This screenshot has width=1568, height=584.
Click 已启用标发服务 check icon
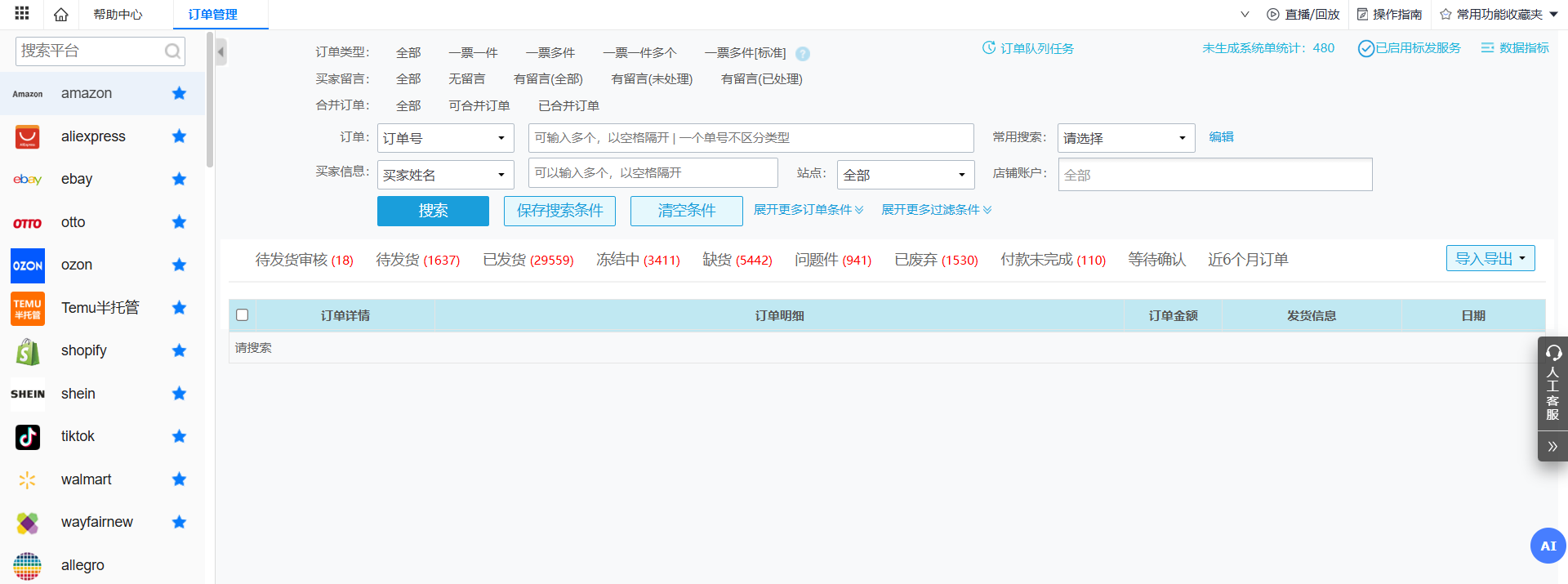(x=1365, y=49)
